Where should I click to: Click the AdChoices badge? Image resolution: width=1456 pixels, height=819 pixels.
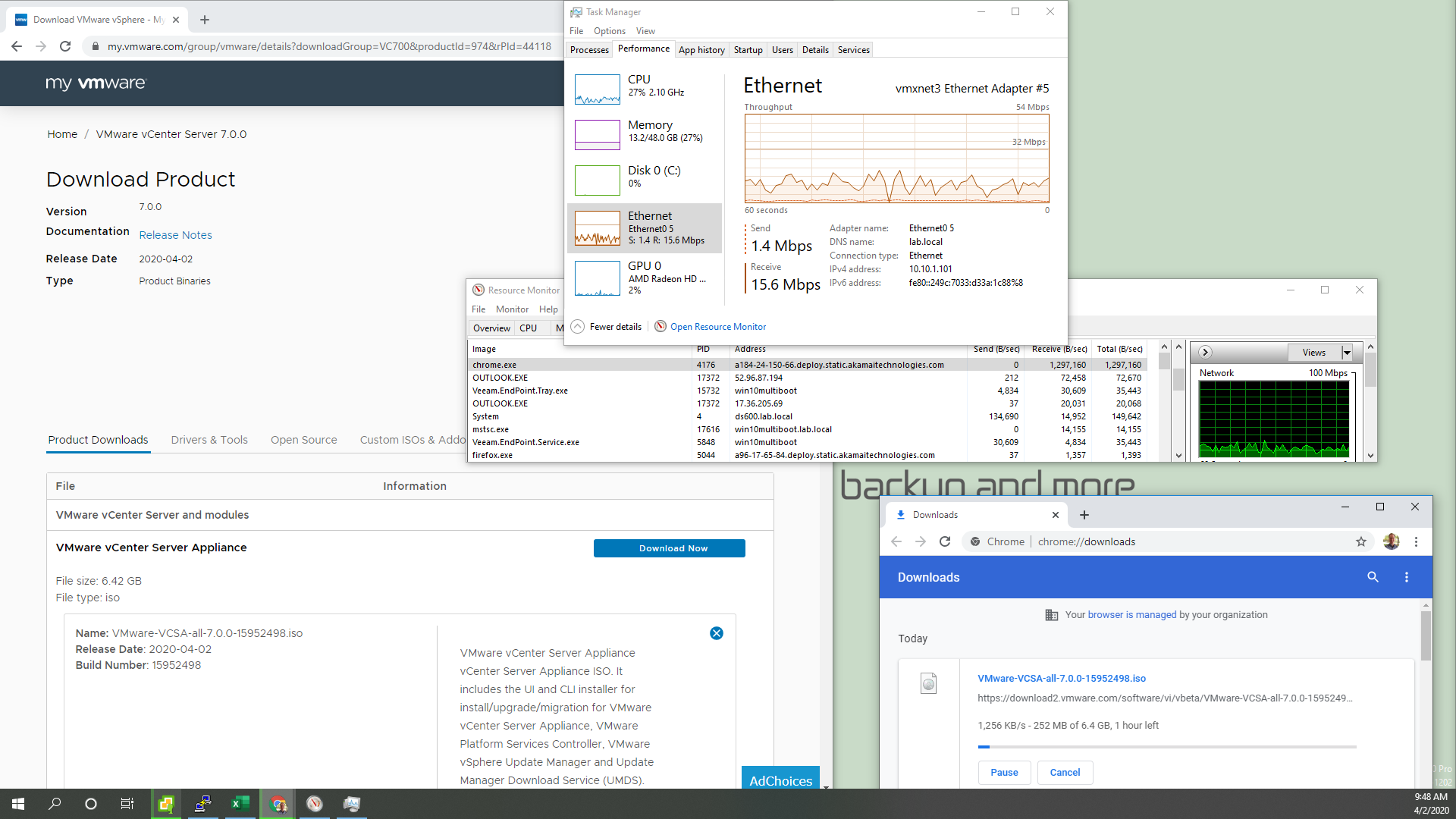pos(780,780)
